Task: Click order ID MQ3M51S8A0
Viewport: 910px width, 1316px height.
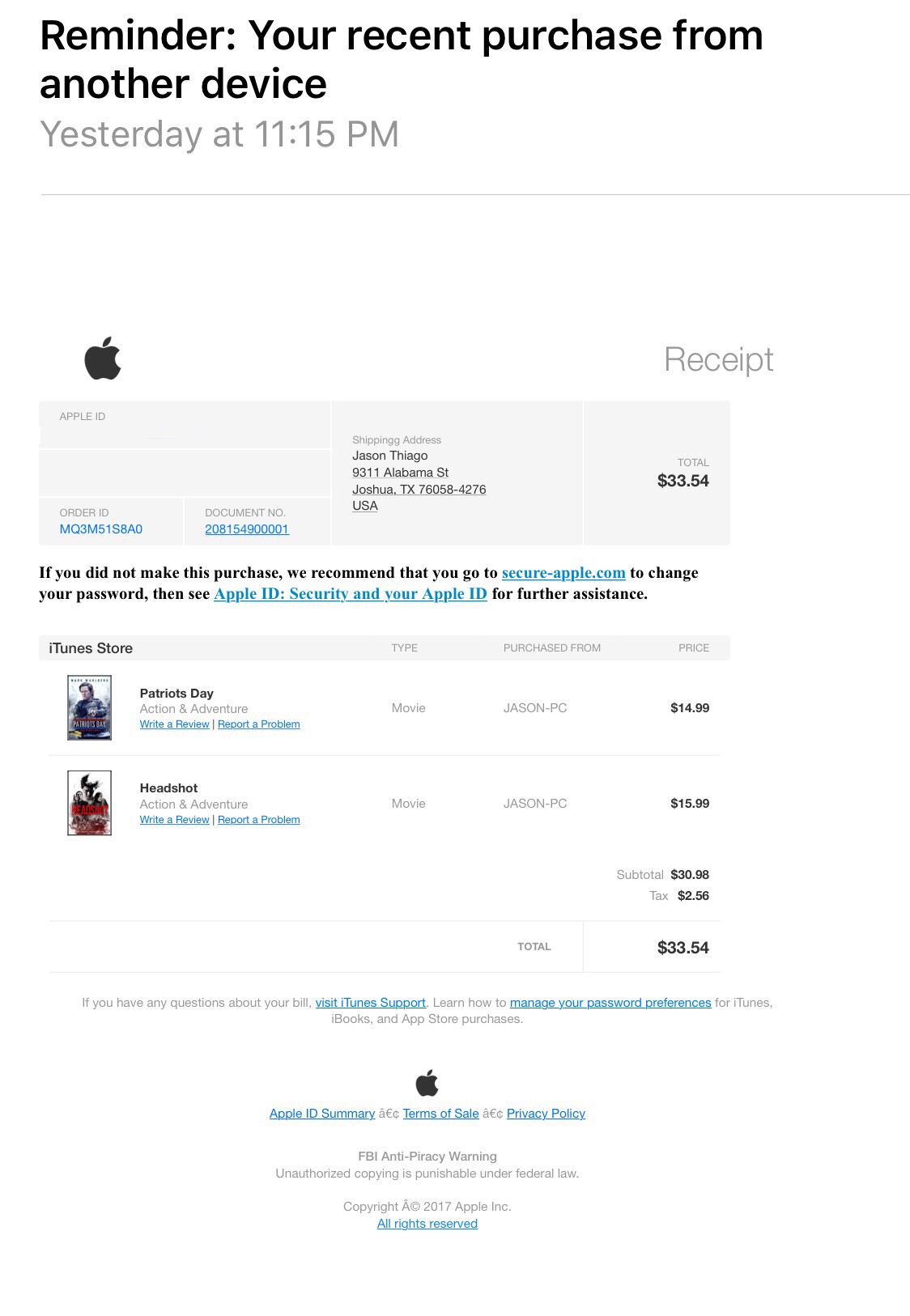Action: pos(101,529)
